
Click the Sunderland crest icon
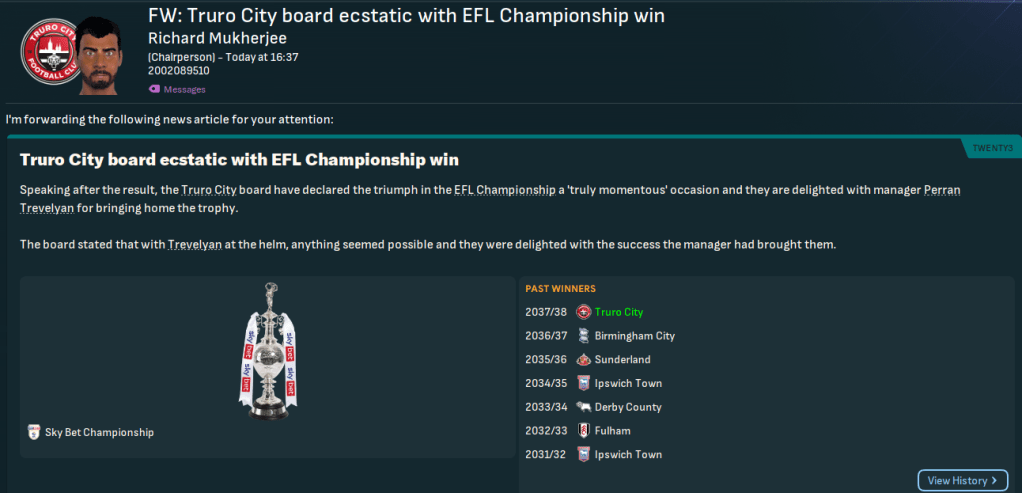(x=583, y=360)
